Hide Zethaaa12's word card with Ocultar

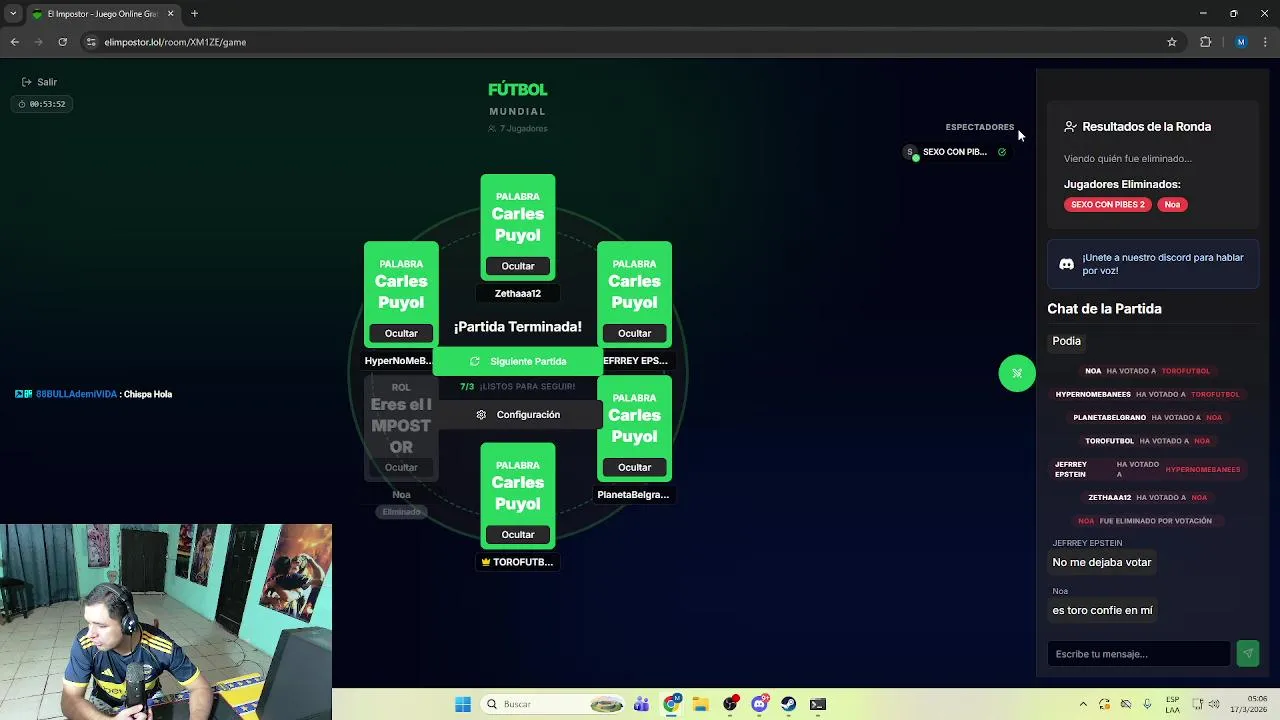pos(518,266)
